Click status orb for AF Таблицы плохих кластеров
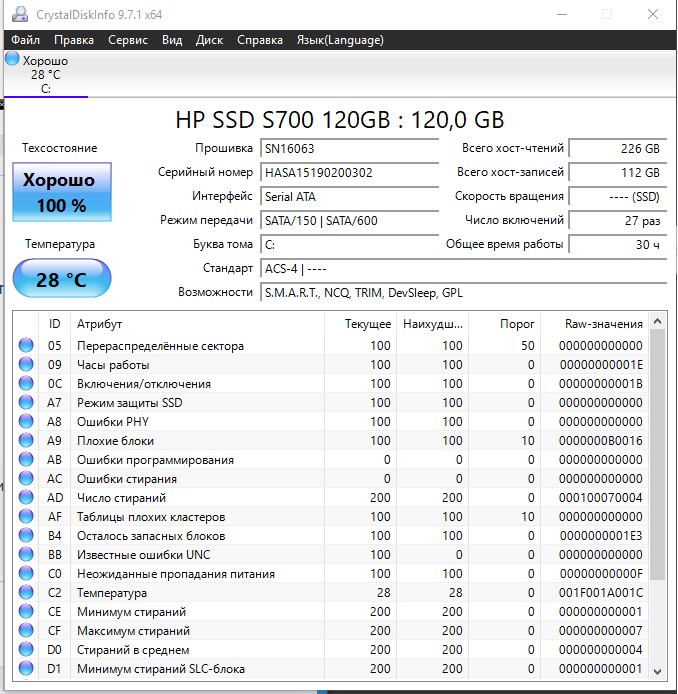 [x=26, y=517]
